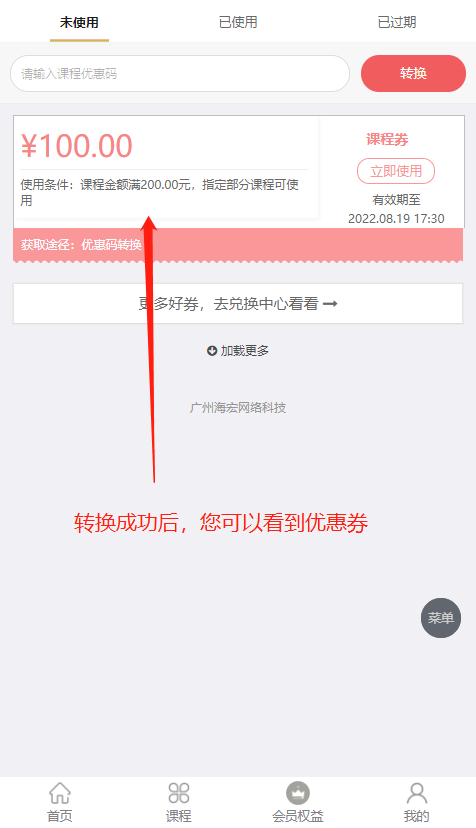Open the 课程 grid icon
The height and width of the screenshot is (828, 476).
pos(179,793)
